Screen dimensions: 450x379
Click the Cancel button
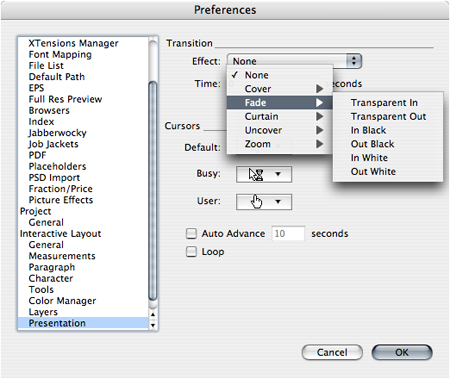tap(332, 352)
